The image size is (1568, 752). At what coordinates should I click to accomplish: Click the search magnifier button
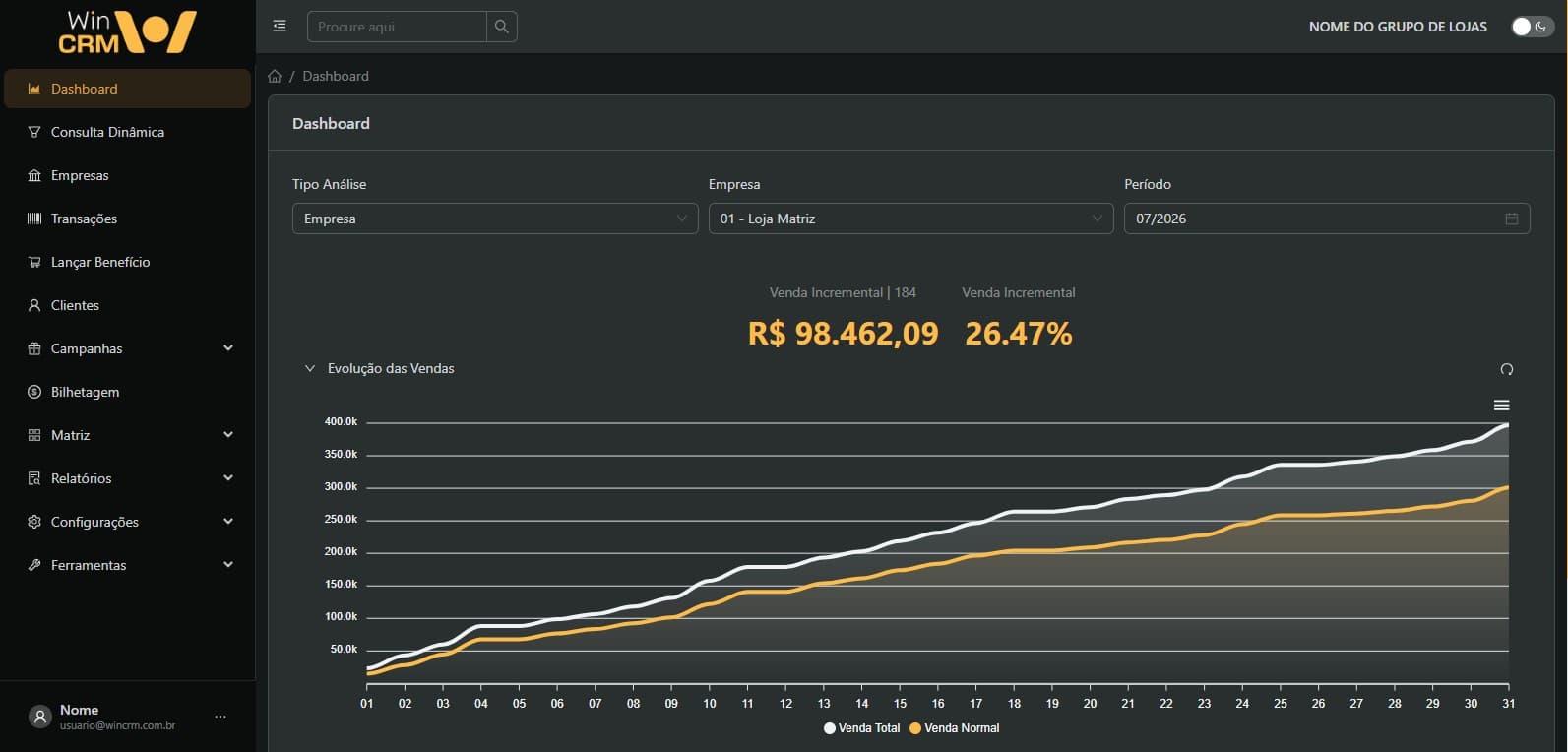502,27
